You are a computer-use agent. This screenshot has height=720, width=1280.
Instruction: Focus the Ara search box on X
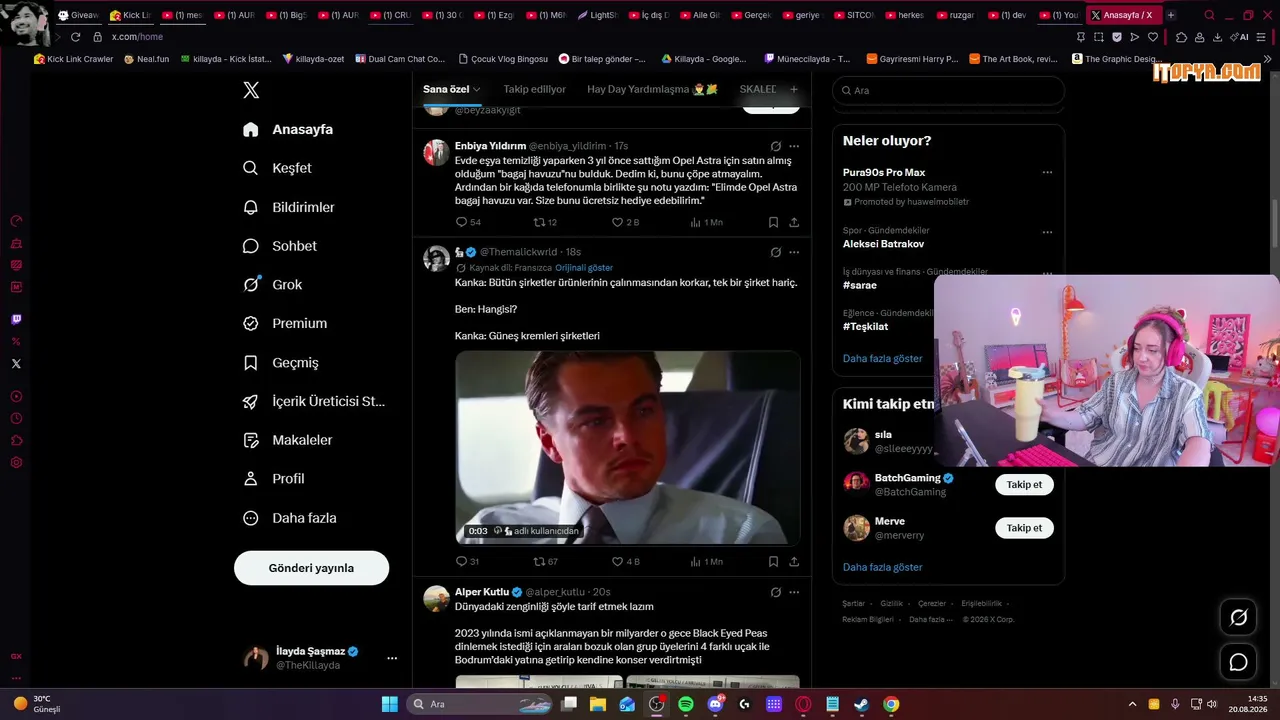pos(948,90)
